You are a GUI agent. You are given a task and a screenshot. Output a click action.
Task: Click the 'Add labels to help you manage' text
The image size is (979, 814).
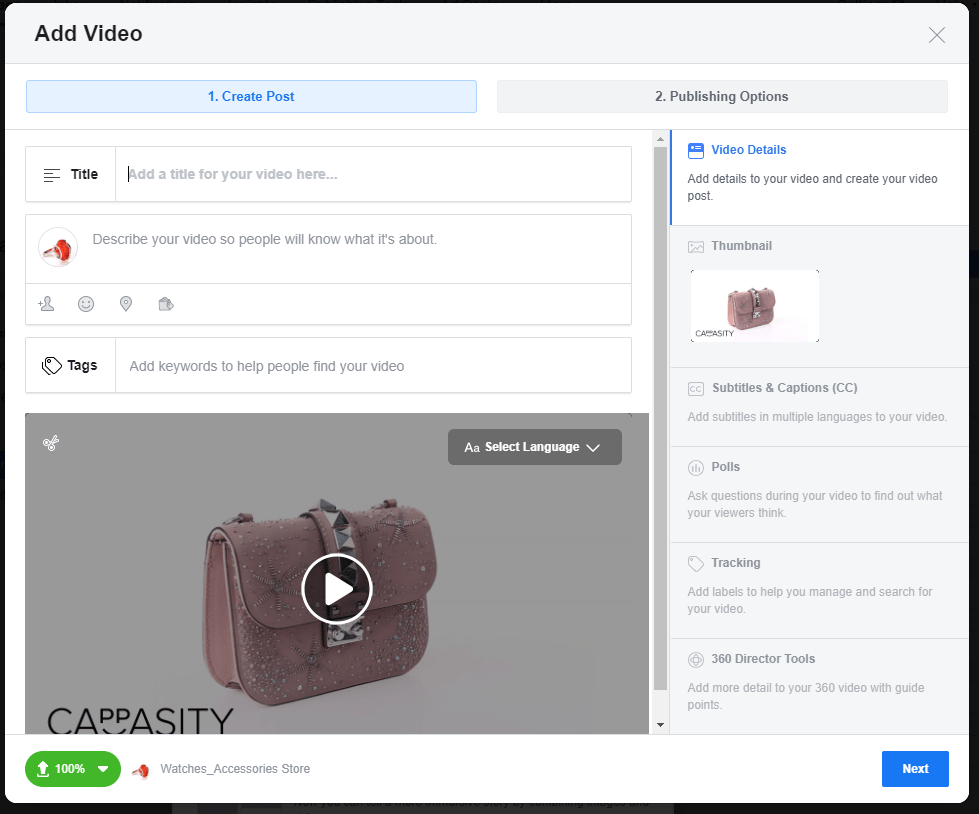point(810,601)
